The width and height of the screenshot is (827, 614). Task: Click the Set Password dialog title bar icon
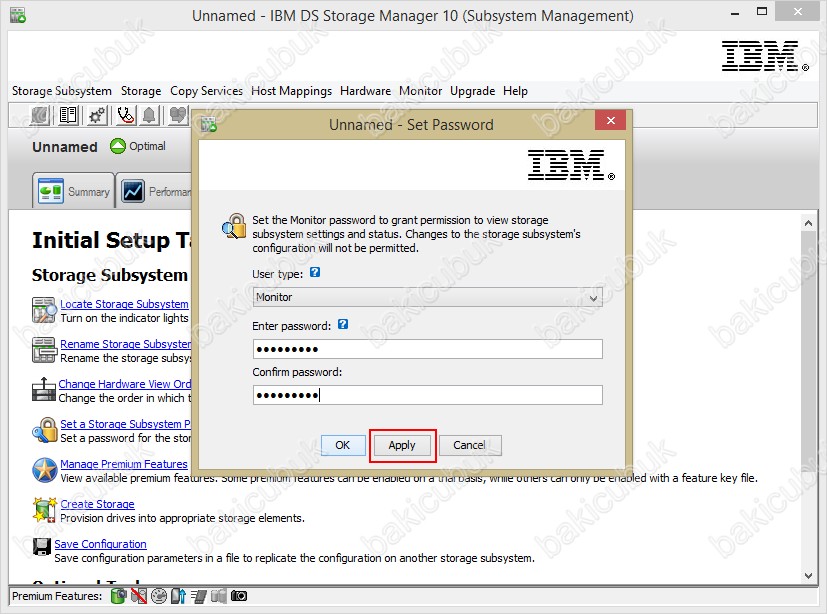[209, 124]
